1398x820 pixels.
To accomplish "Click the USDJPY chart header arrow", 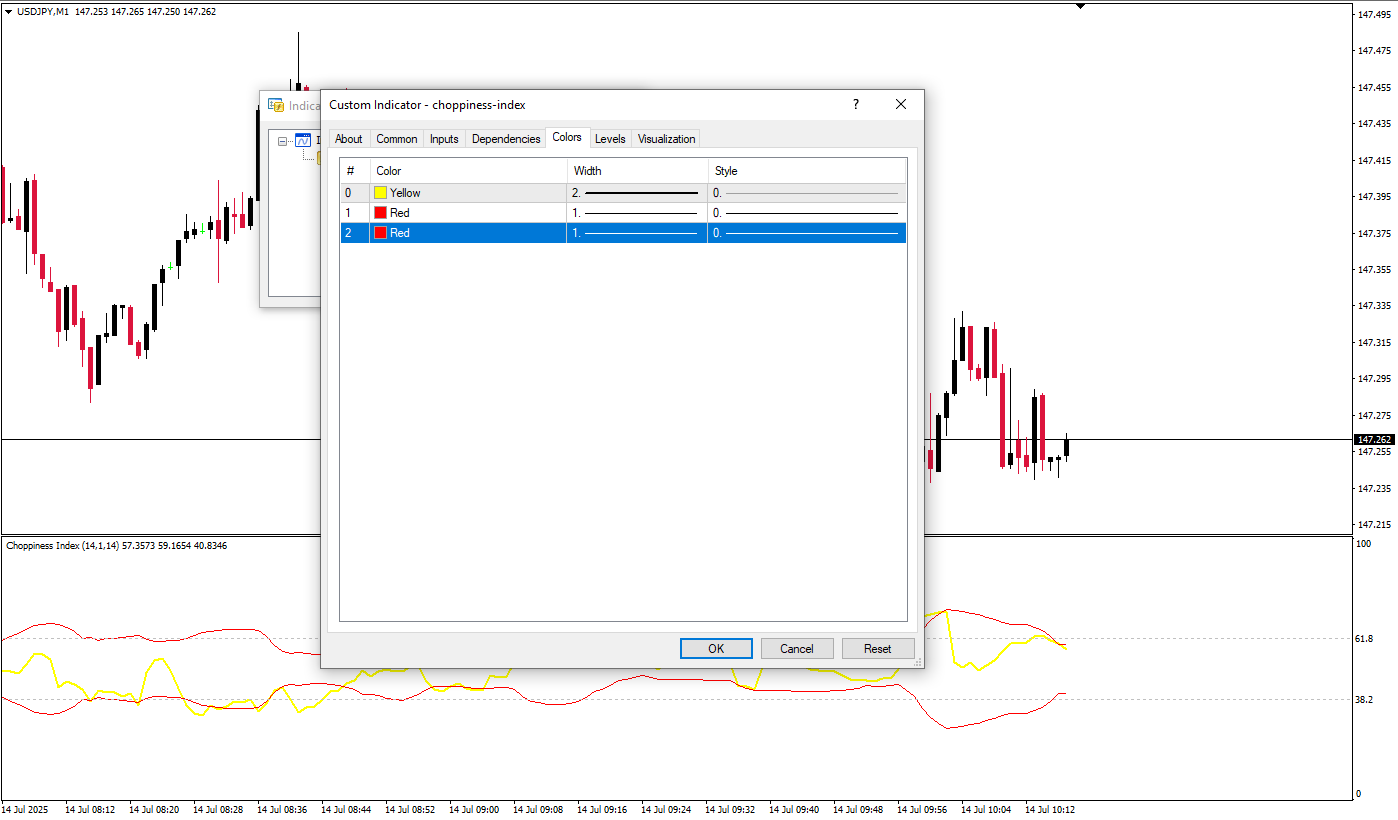I will [x=9, y=12].
